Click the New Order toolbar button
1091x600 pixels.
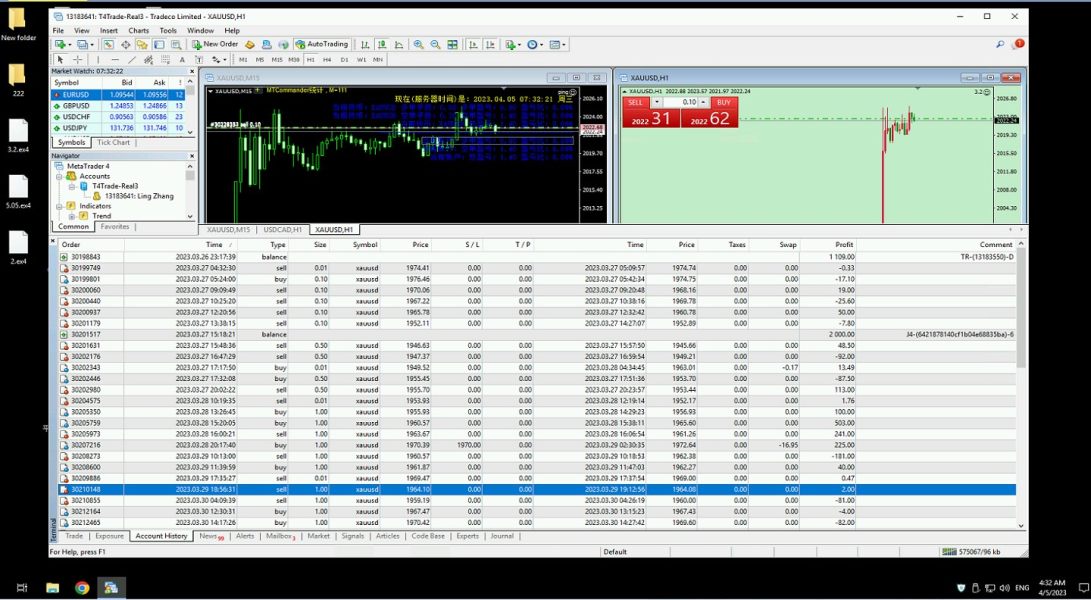[215, 44]
